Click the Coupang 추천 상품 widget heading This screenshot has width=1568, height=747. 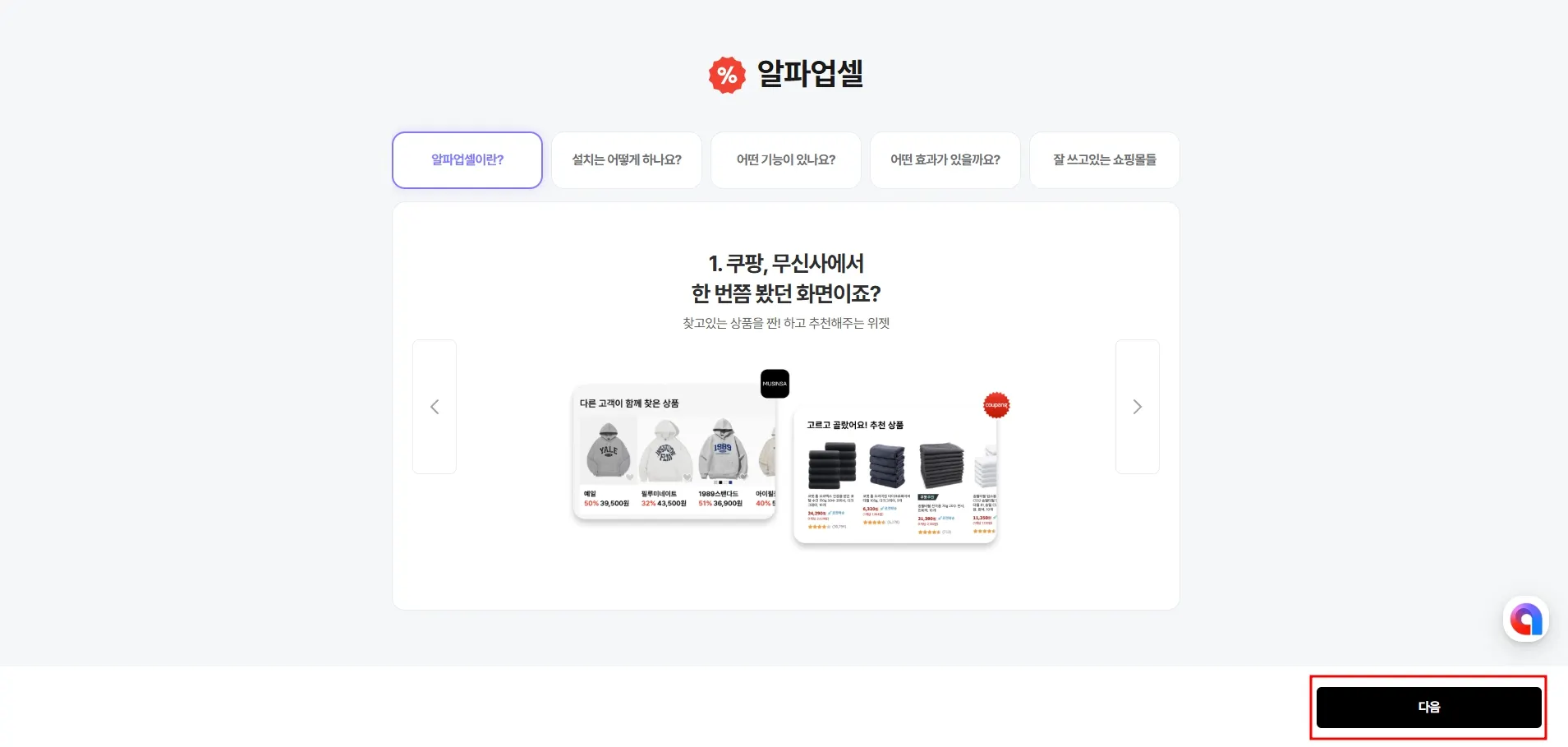pos(855,425)
